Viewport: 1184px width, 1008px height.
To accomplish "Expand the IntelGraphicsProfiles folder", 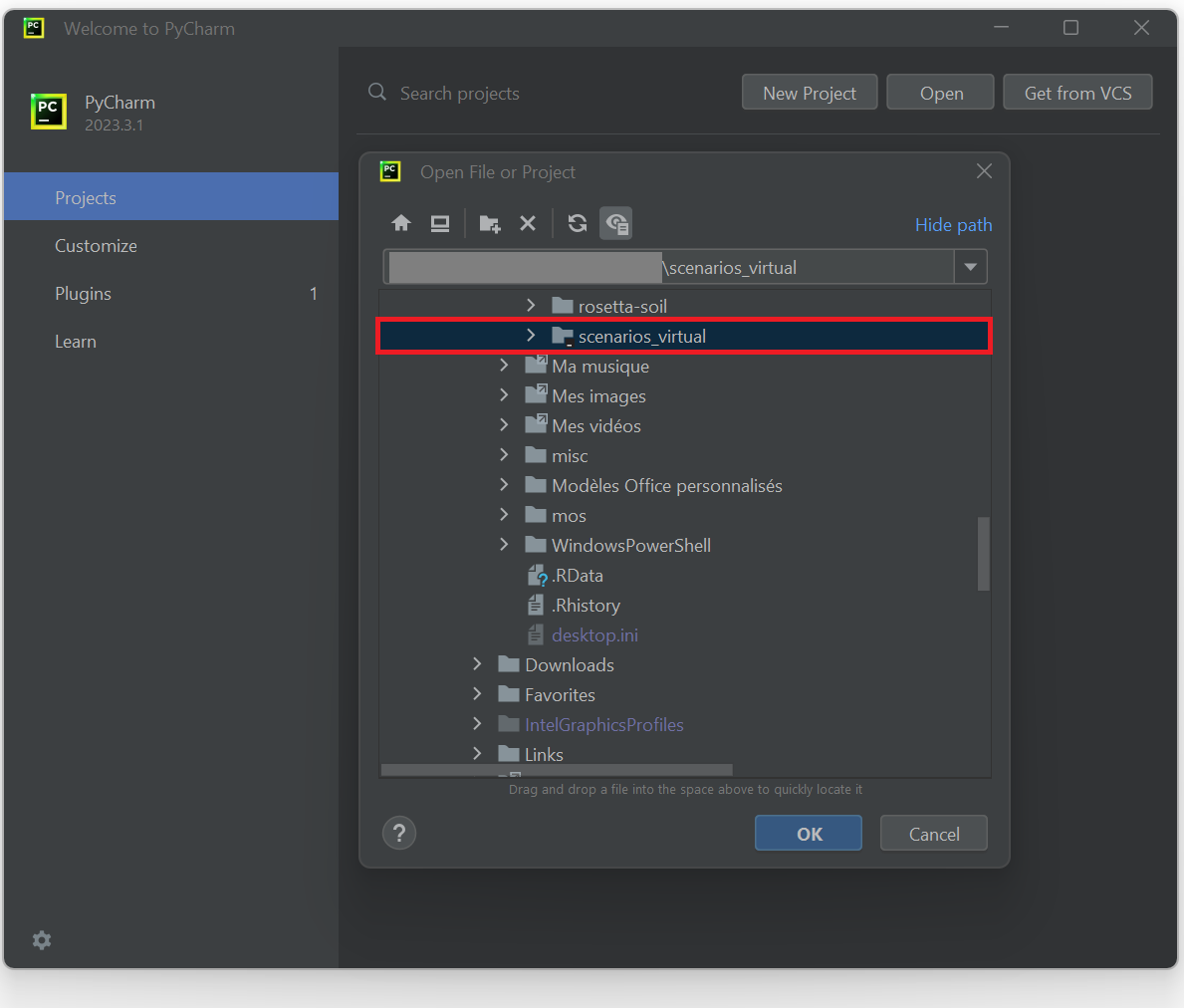I will coord(477,723).
